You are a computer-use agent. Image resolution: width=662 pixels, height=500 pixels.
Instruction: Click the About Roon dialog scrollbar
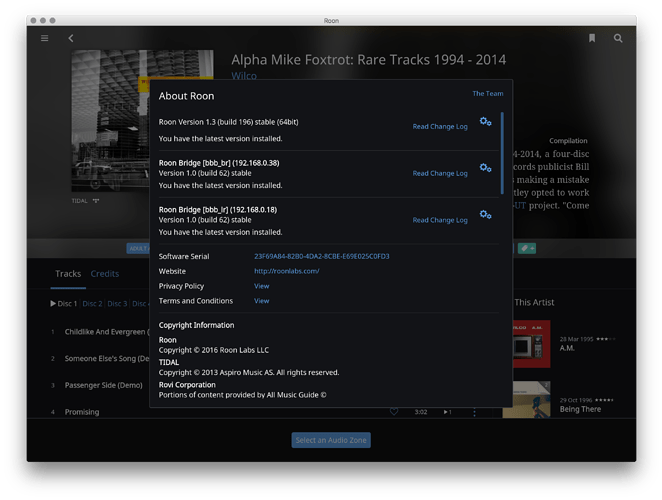point(502,153)
